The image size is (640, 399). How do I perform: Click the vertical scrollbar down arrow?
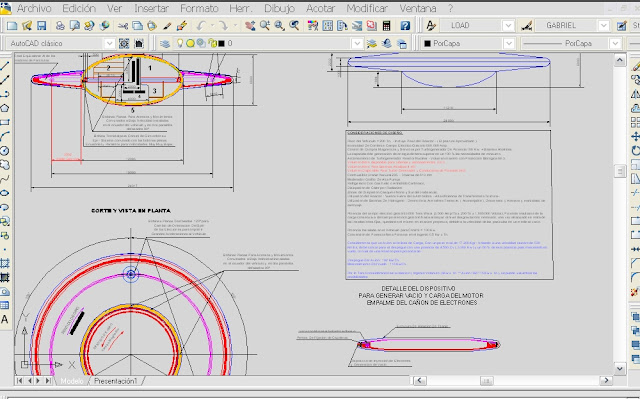coord(620,368)
